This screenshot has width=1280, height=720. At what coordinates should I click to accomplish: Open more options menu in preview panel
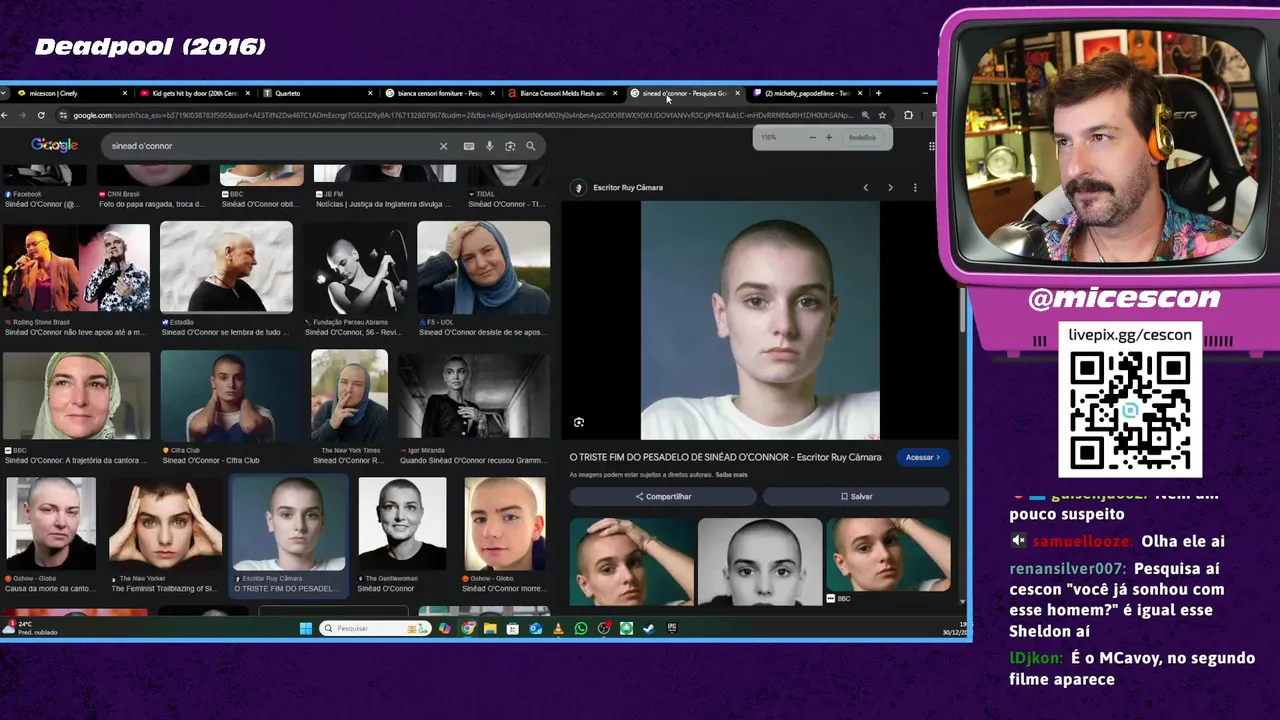(x=915, y=188)
